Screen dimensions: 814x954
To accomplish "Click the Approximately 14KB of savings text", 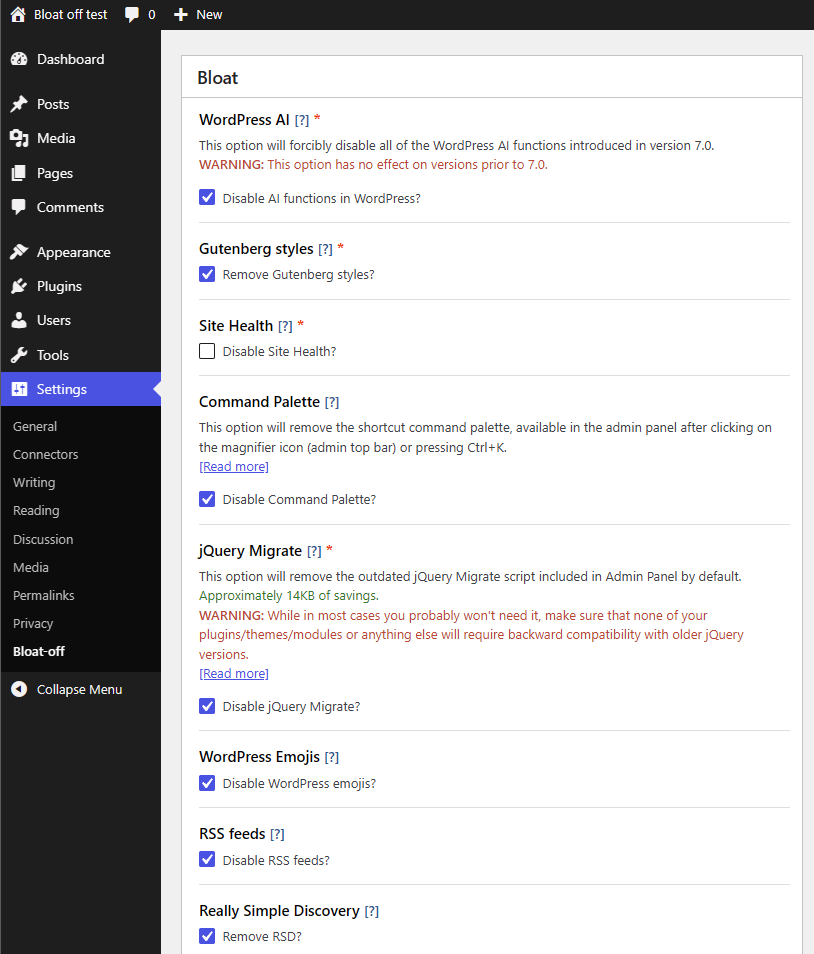I will point(289,596).
